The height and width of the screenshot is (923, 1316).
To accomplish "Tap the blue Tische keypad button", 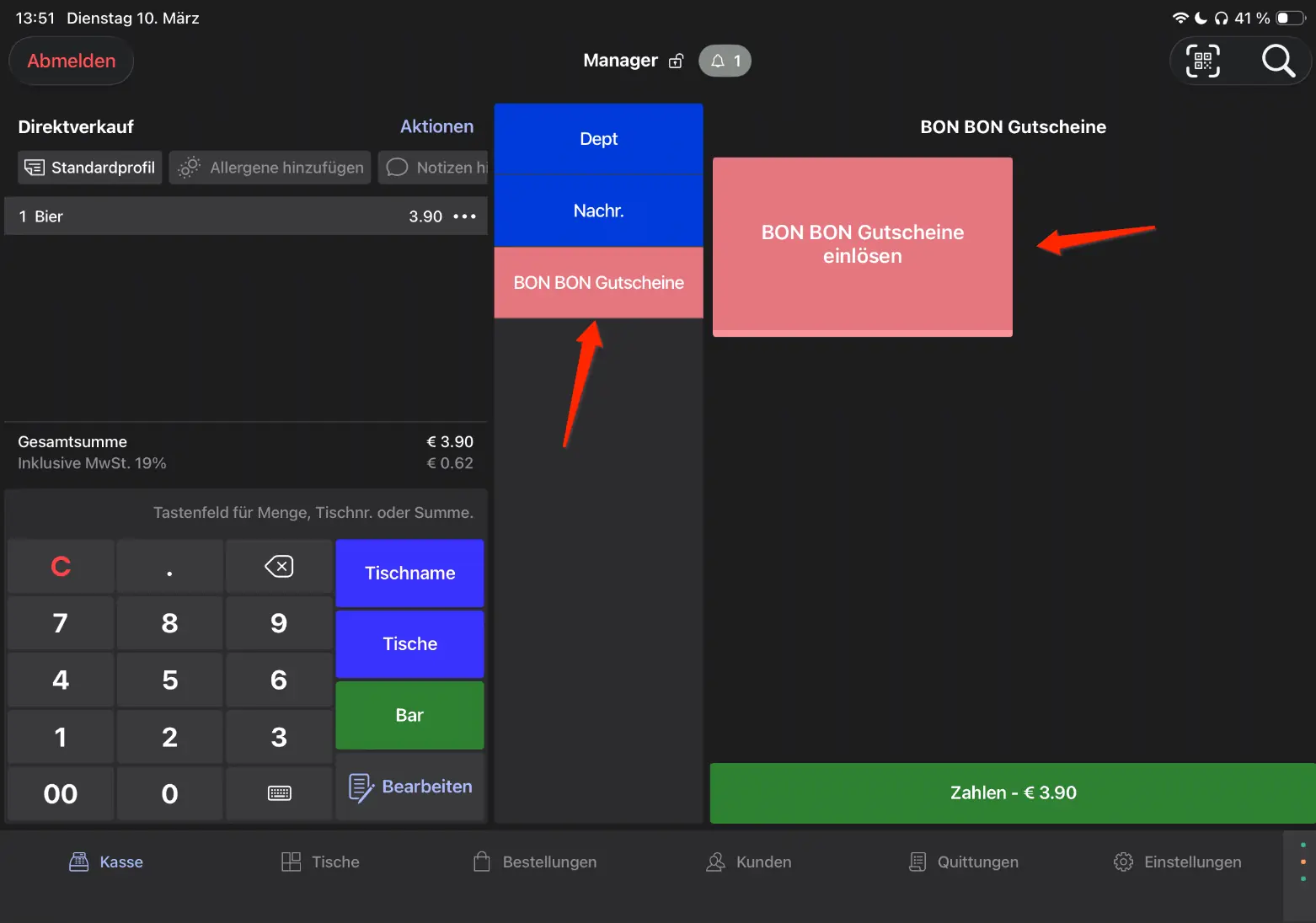I will 410,644.
